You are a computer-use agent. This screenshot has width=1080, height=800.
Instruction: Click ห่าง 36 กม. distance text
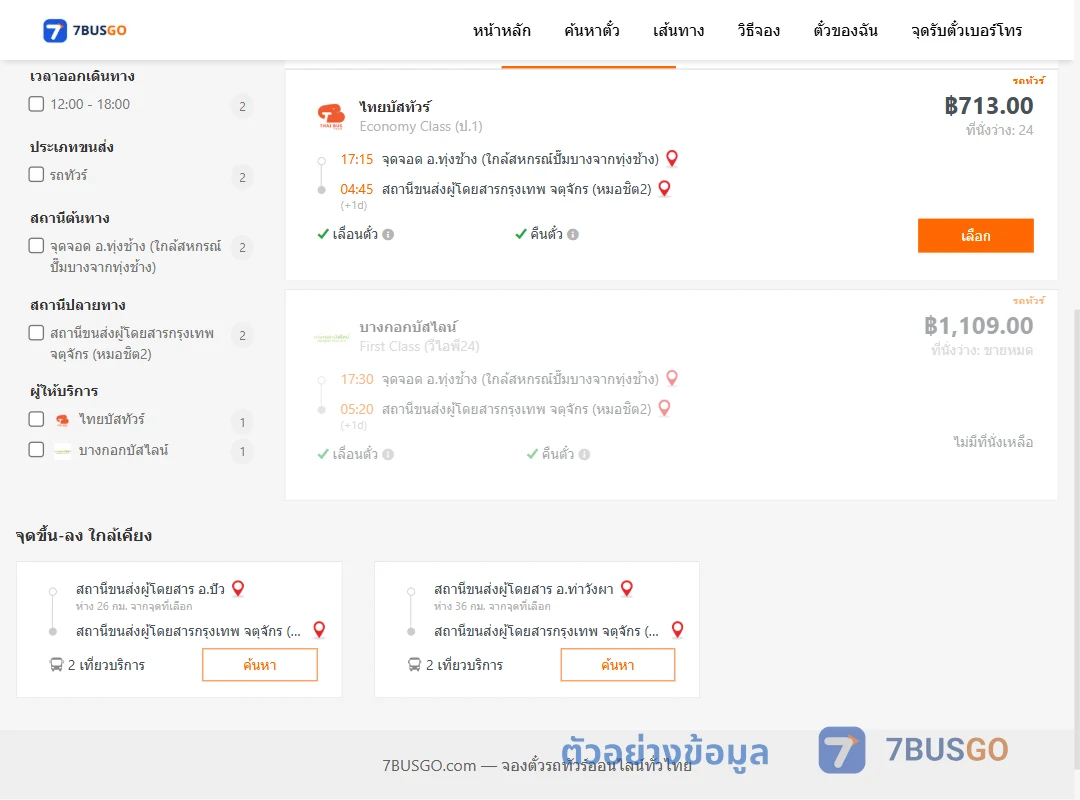click(x=492, y=606)
